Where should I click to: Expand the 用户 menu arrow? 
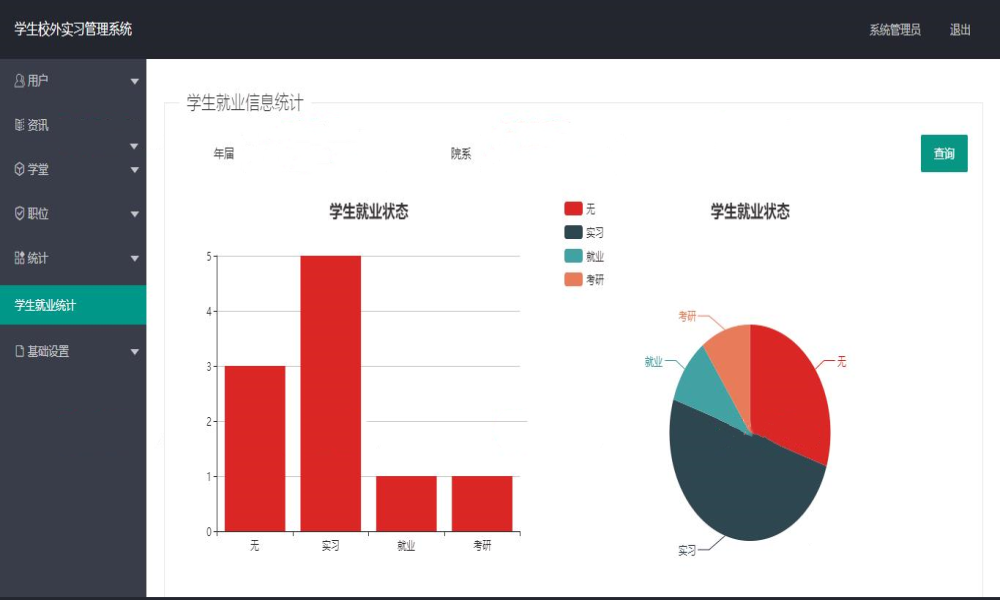click(135, 82)
